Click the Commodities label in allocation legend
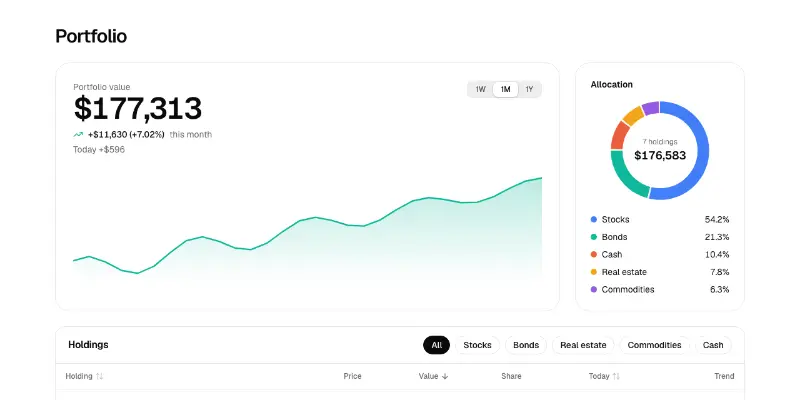Viewport: 800px width, 400px height. point(628,289)
